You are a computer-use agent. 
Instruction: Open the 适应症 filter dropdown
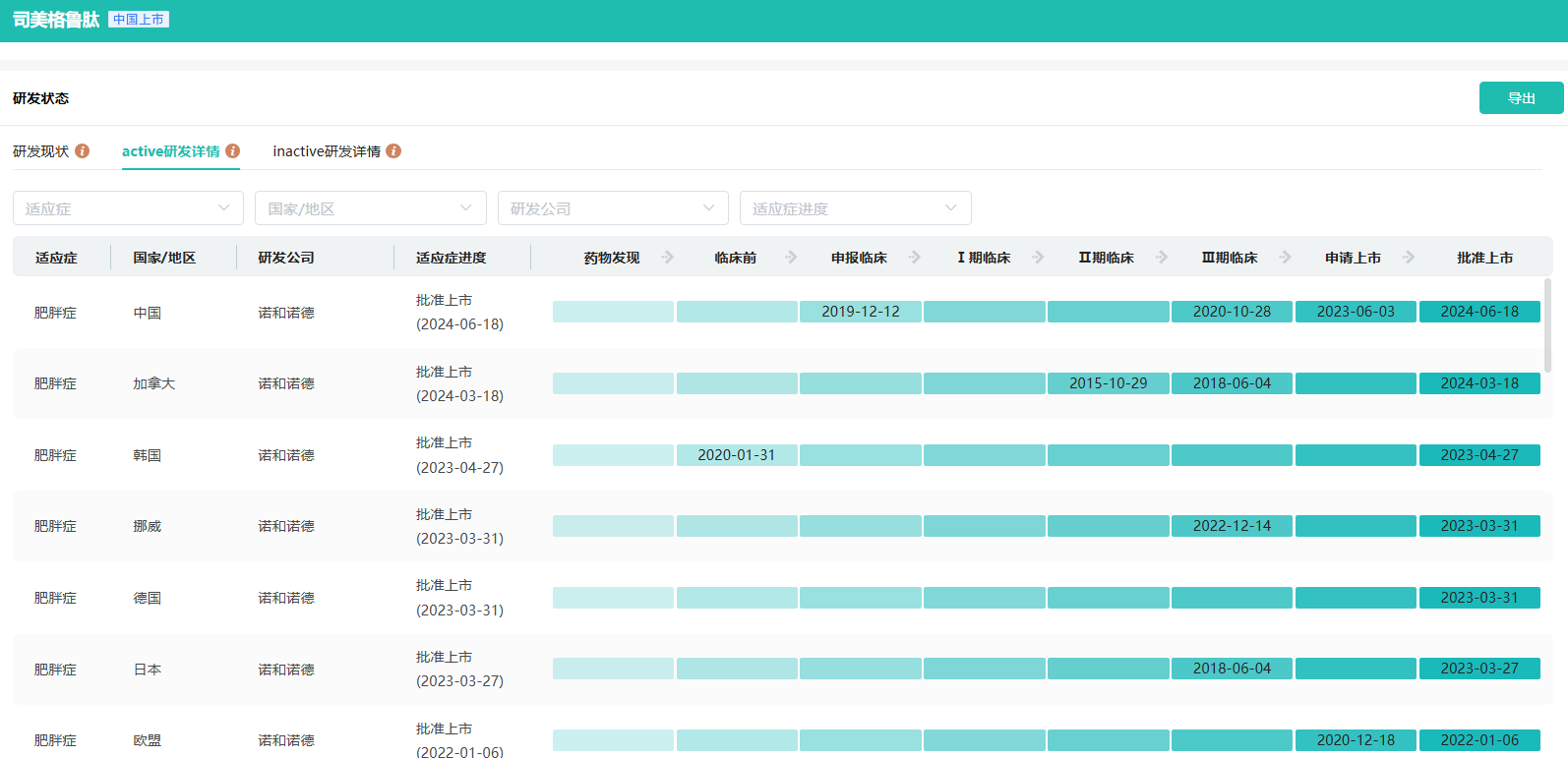[128, 208]
